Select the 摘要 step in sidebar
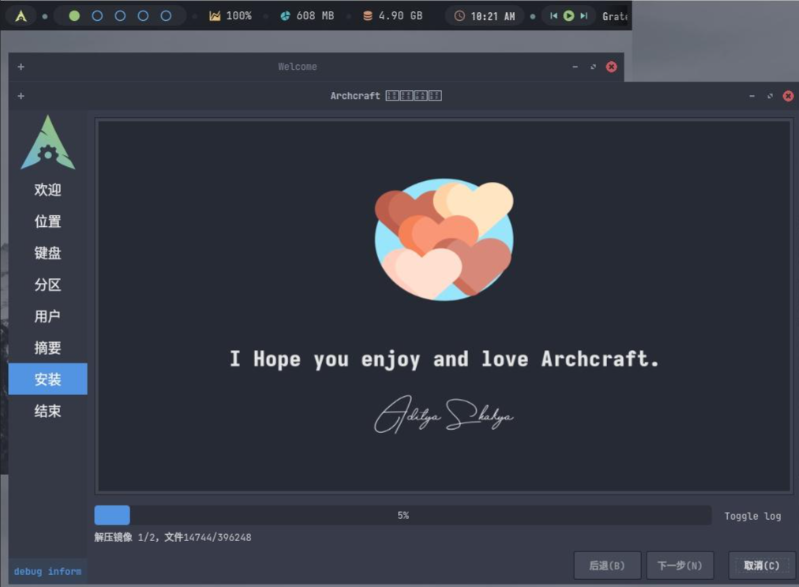This screenshot has width=799, height=587. click(x=48, y=348)
